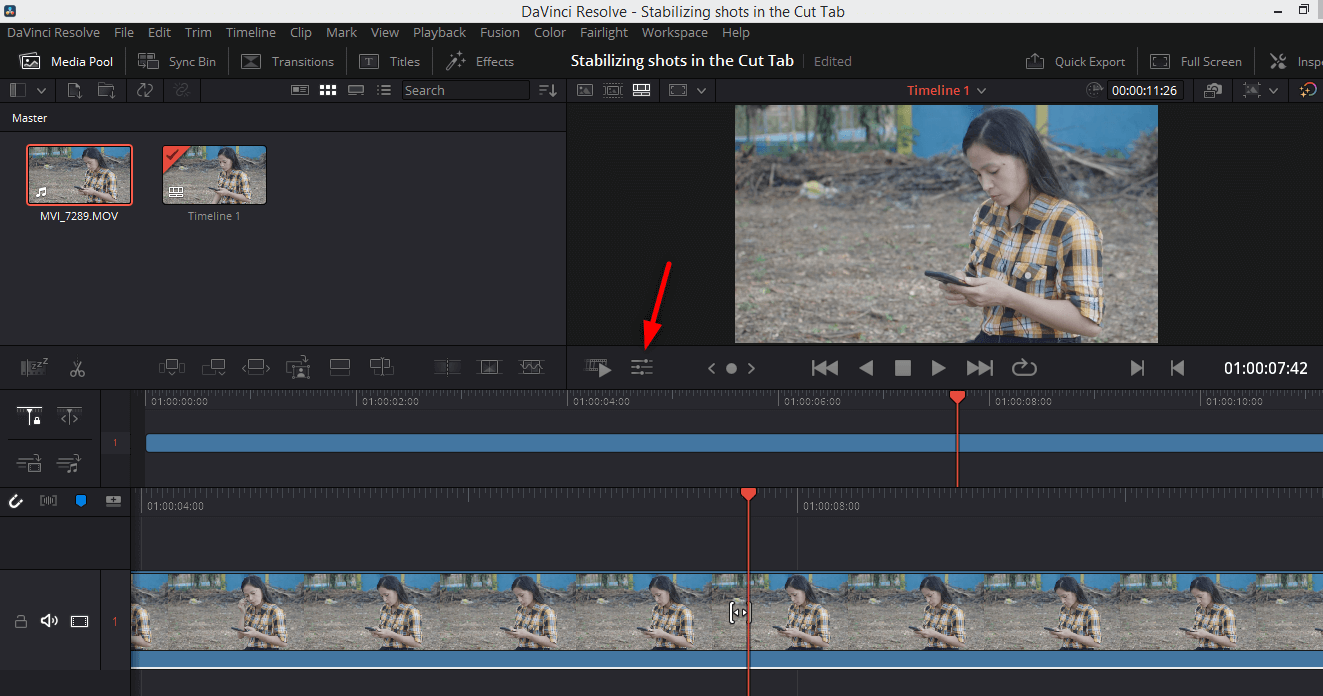Click the Append to end icon
Viewport: 1323px width, 696px height.
point(214,367)
